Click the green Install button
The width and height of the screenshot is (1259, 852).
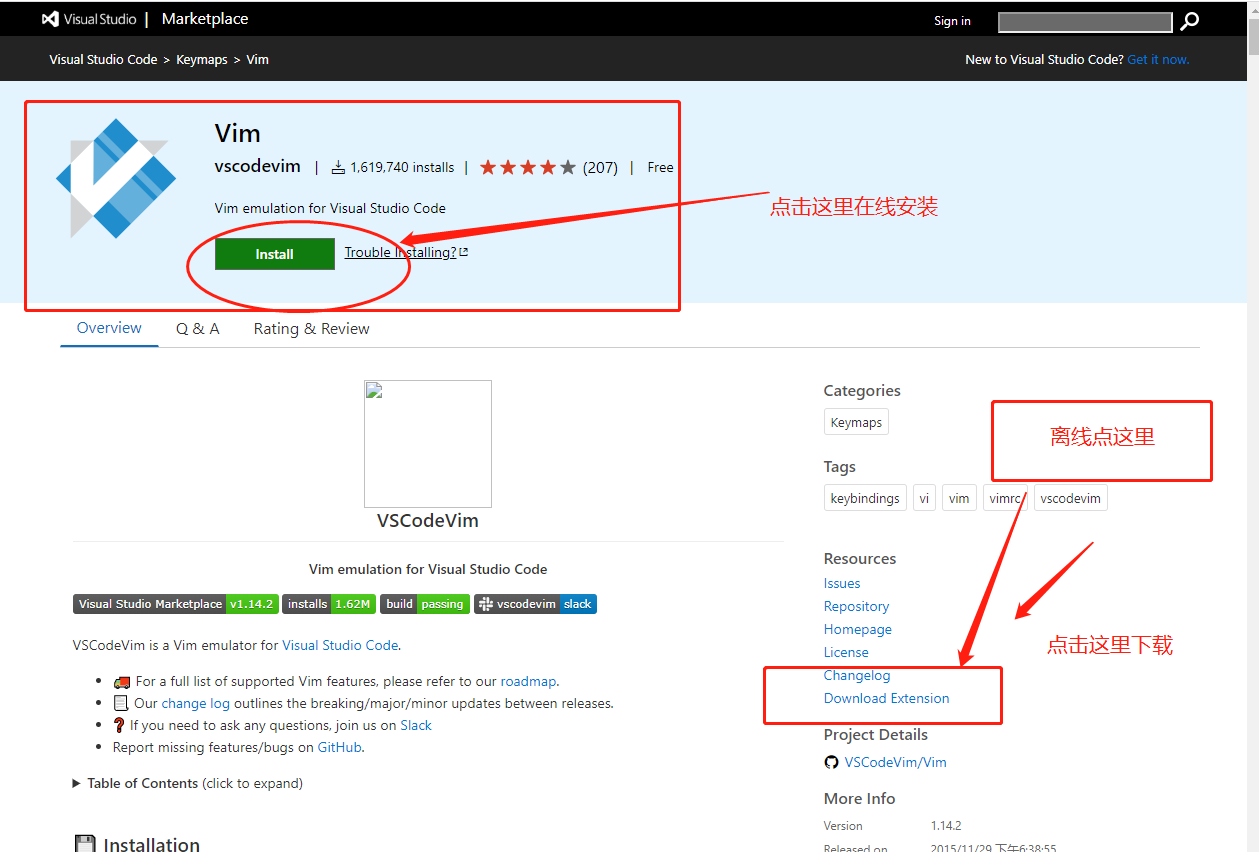click(274, 254)
